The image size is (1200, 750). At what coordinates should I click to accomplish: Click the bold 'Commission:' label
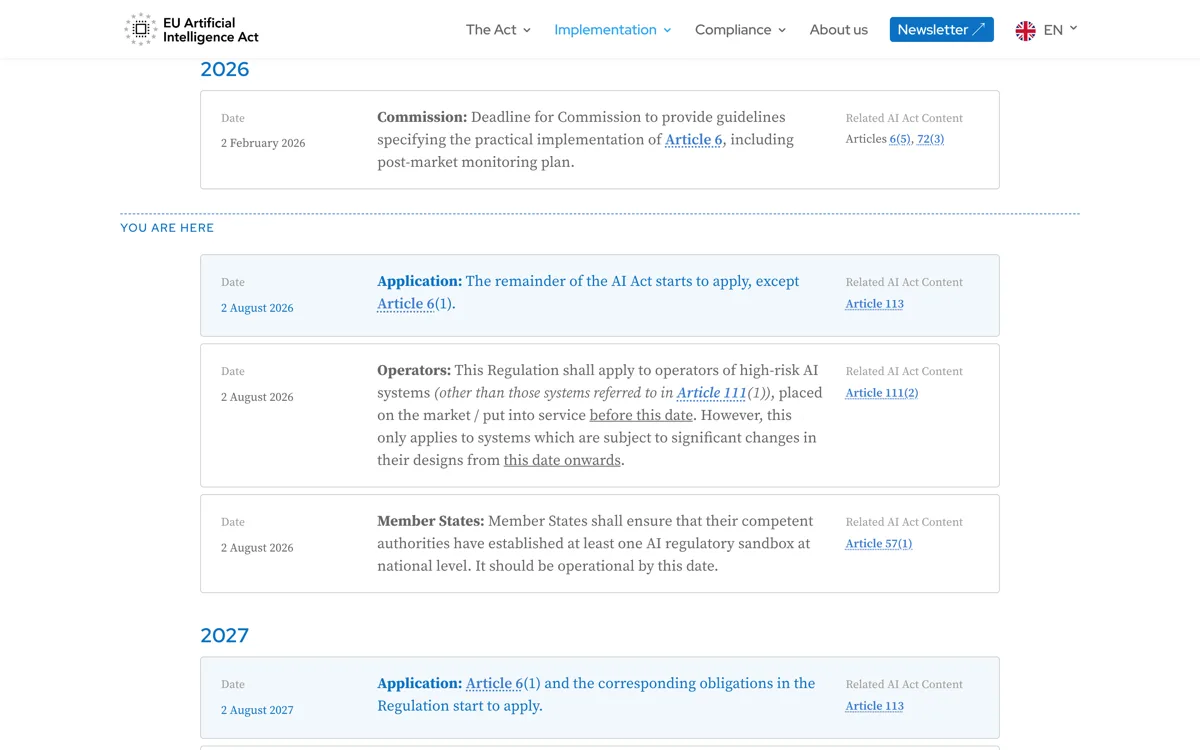pos(422,117)
